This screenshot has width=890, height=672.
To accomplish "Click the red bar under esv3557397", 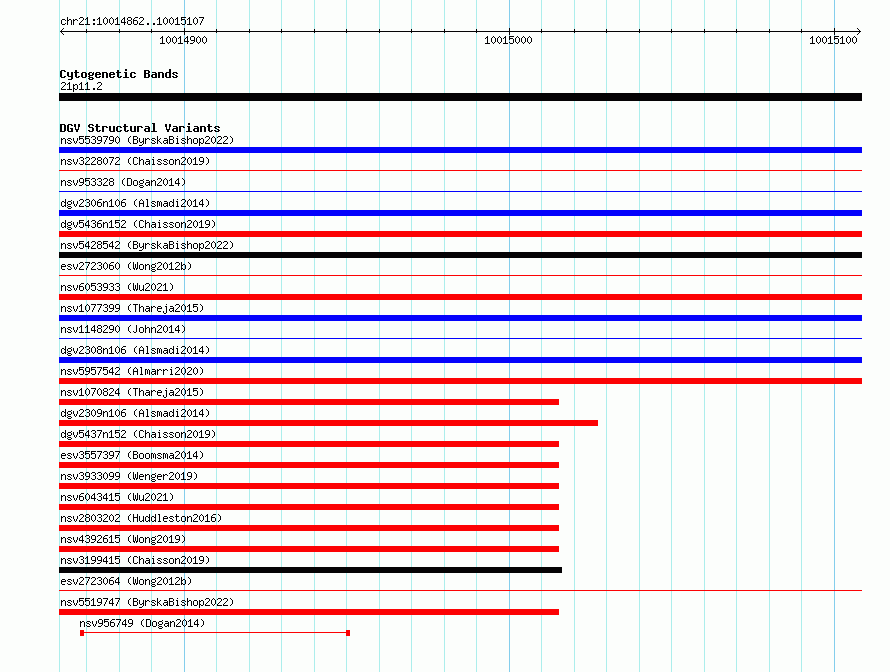I will (x=309, y=465).
